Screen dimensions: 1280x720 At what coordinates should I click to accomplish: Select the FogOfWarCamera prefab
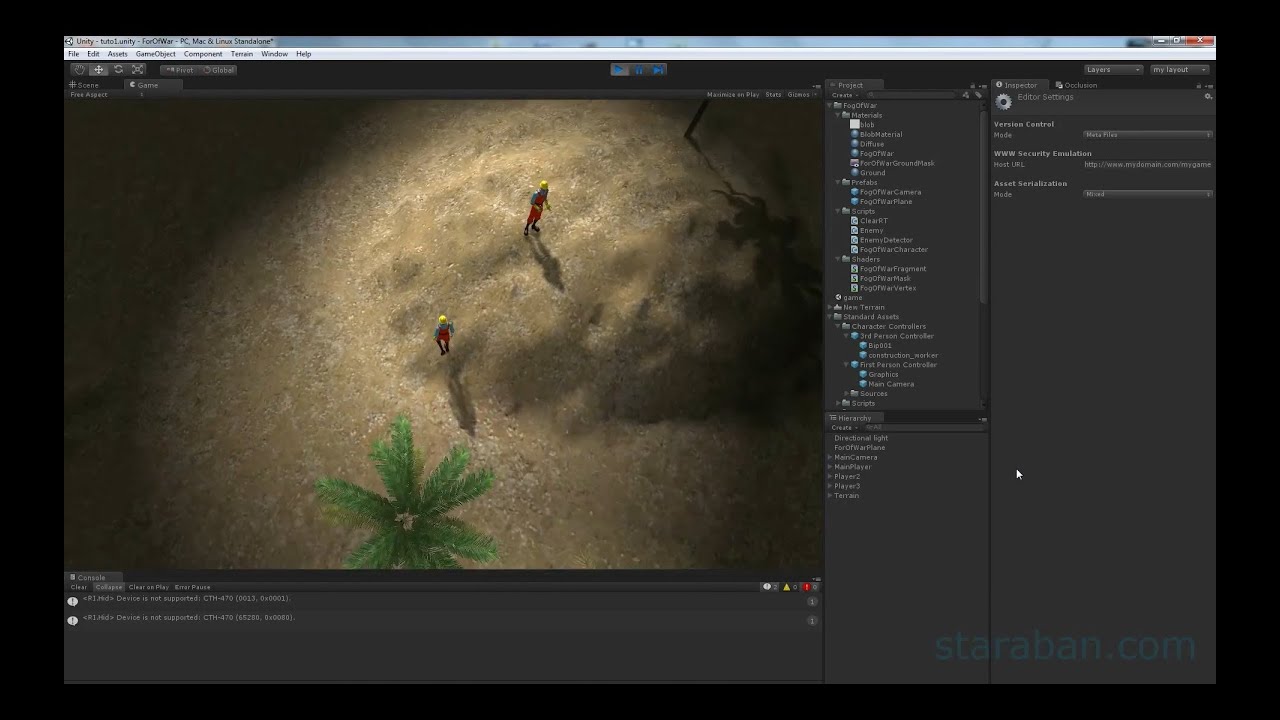click(885, 192)
